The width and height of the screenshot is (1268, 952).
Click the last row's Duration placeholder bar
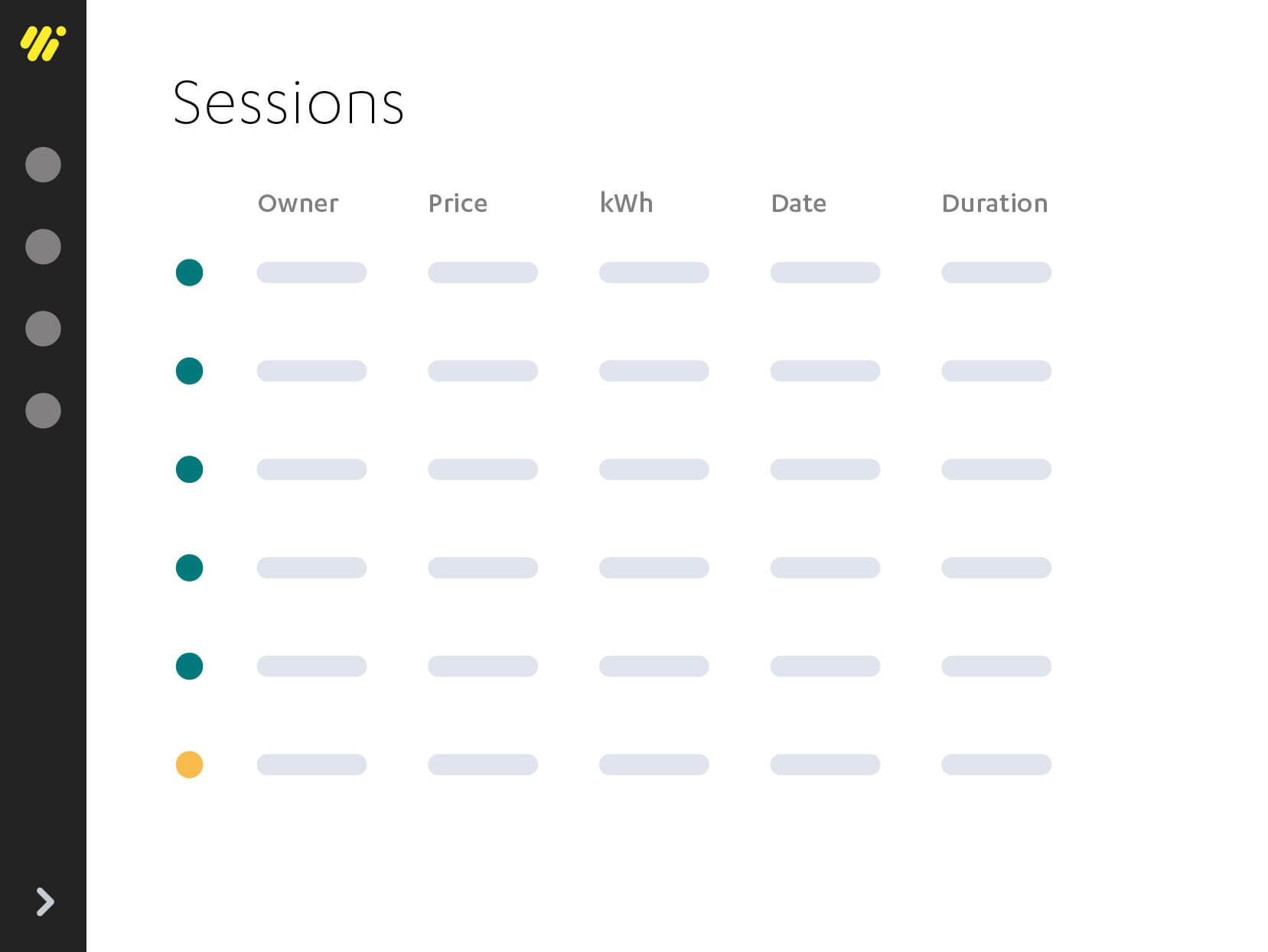point(997,765)
